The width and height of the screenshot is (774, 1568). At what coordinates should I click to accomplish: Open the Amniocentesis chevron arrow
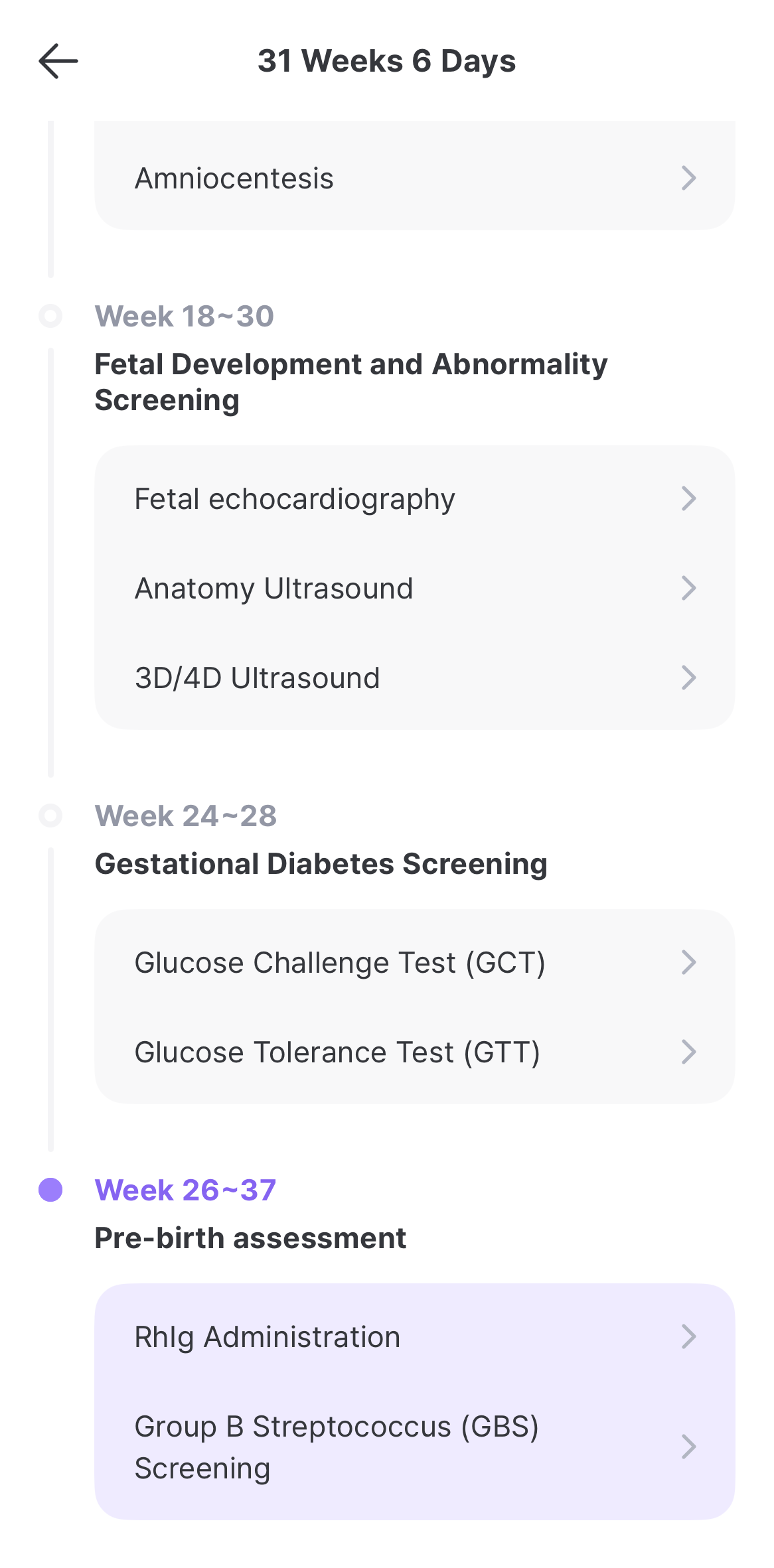(689, 178)
